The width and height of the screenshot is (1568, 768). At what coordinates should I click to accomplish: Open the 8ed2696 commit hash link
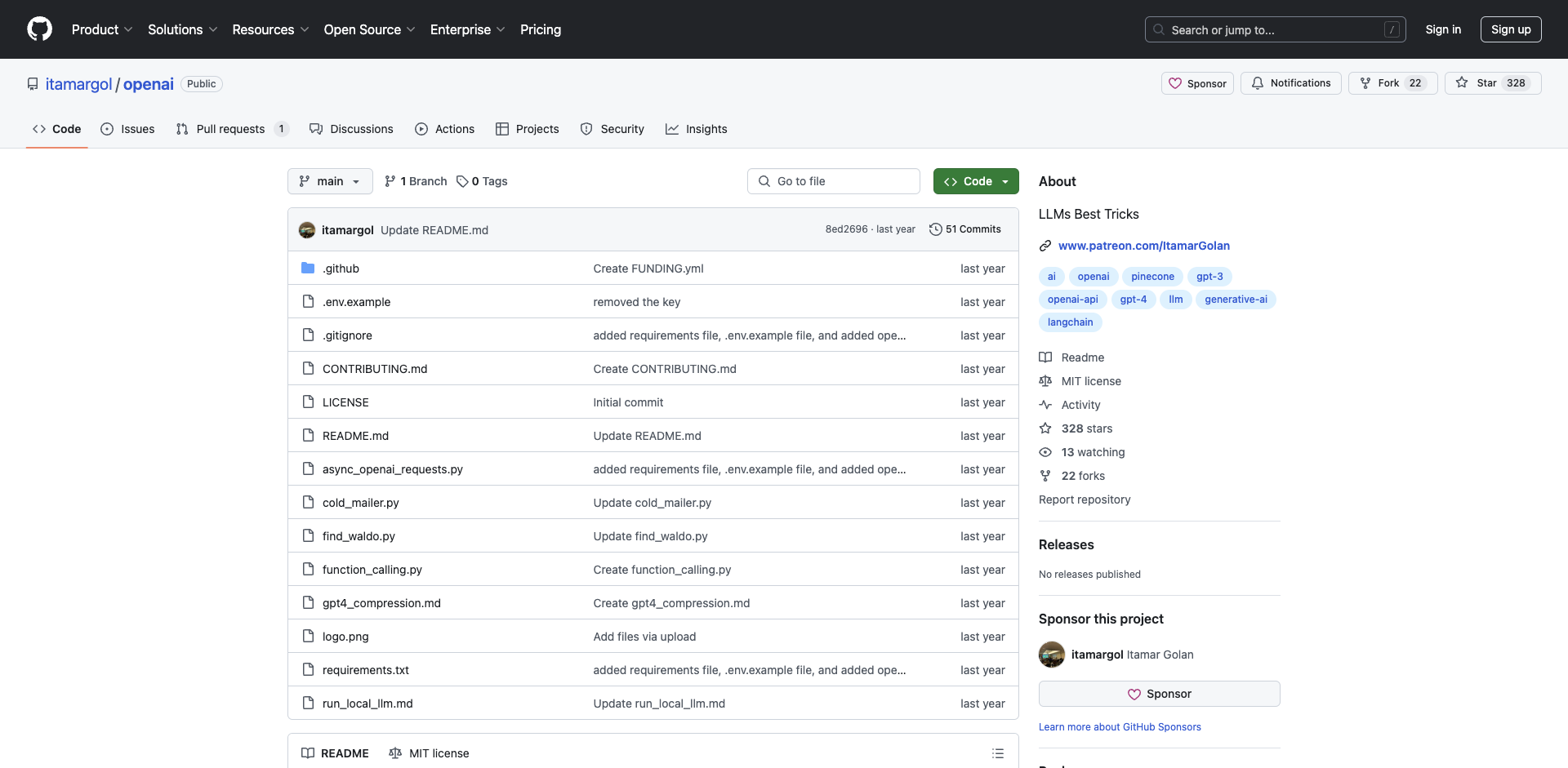point(846,229)
